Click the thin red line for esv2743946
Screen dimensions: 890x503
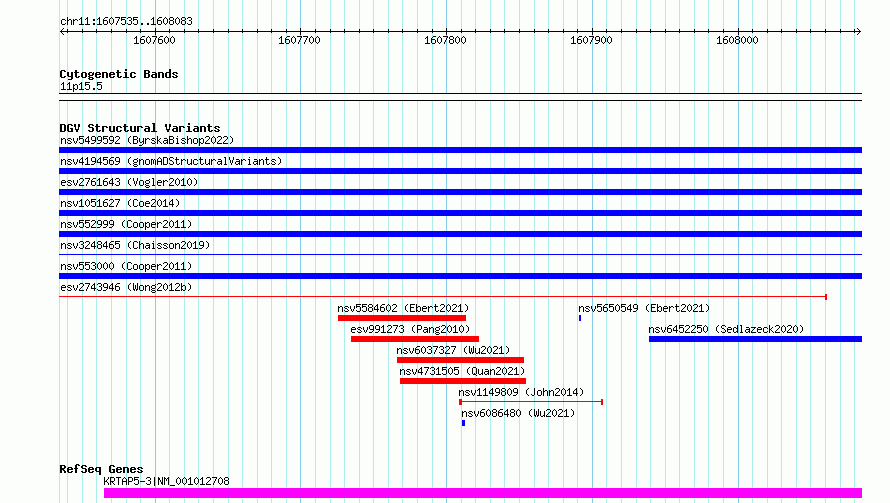coord(443,296)
